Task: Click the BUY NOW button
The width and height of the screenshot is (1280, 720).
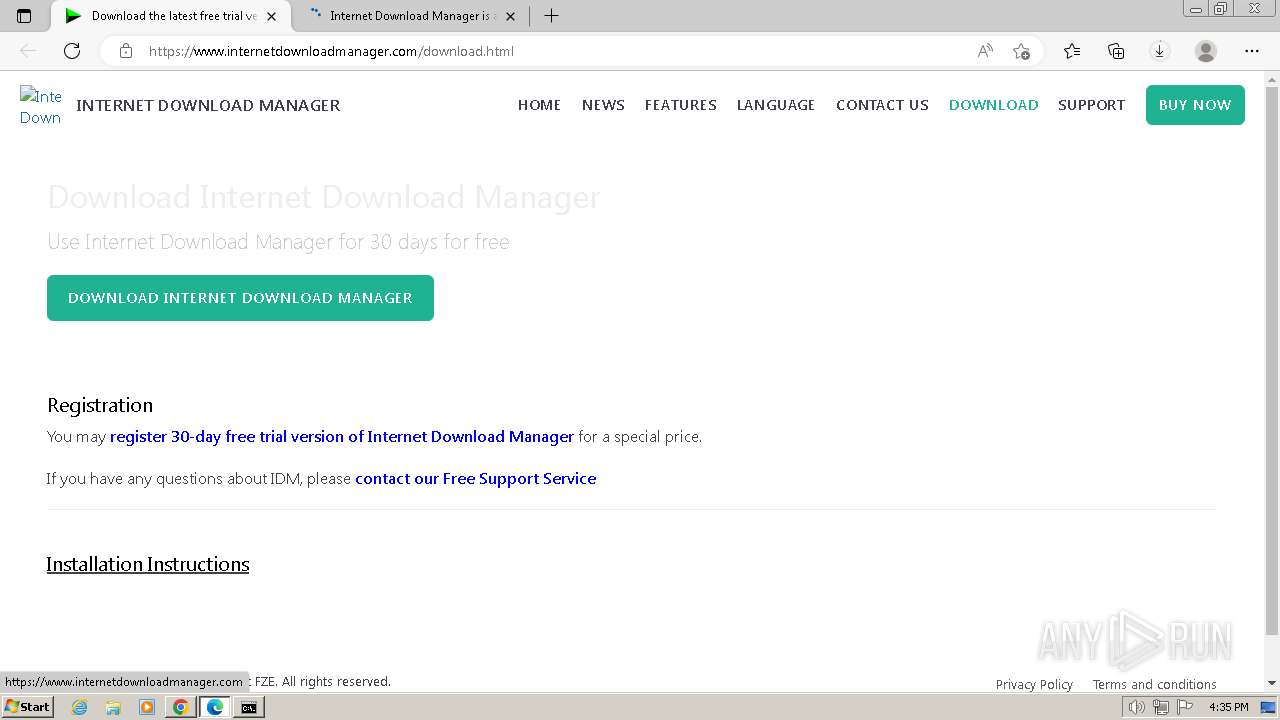Action: click(x=1195, y=105)
